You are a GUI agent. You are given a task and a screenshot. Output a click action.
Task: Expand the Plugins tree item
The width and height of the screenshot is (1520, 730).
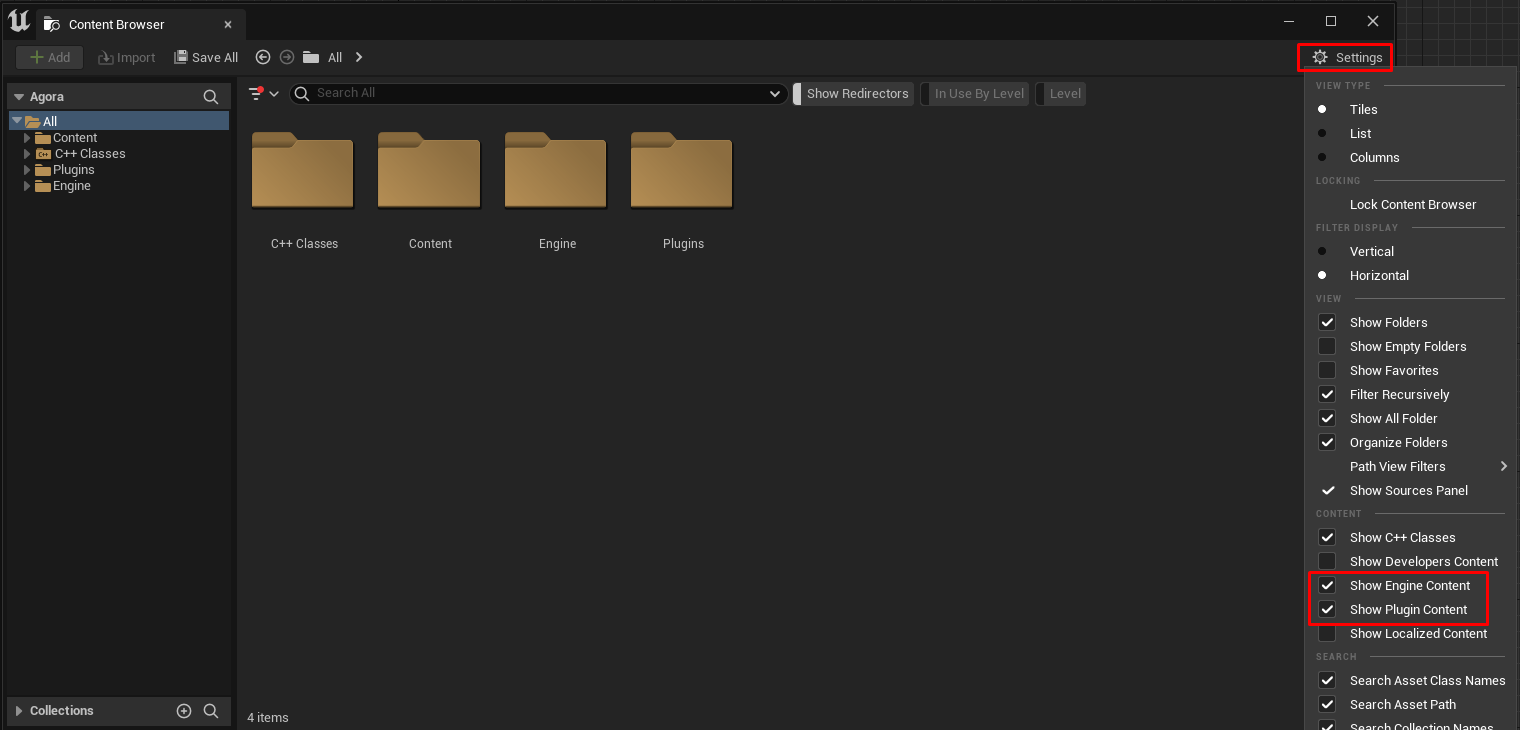pyautogui.click(x=27, y=170)
